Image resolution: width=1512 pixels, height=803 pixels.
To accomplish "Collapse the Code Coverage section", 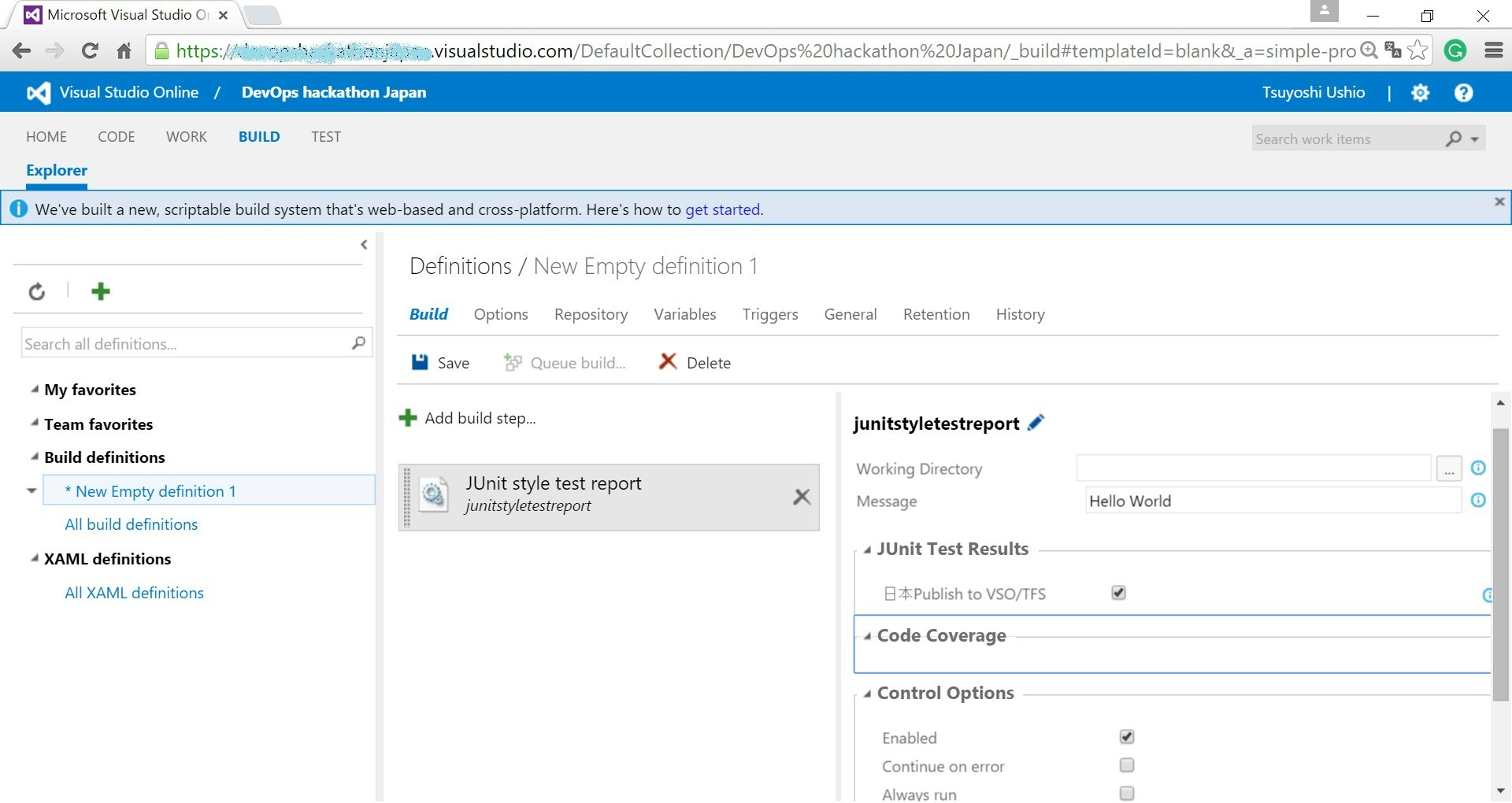I will click(x=867, y=636).
